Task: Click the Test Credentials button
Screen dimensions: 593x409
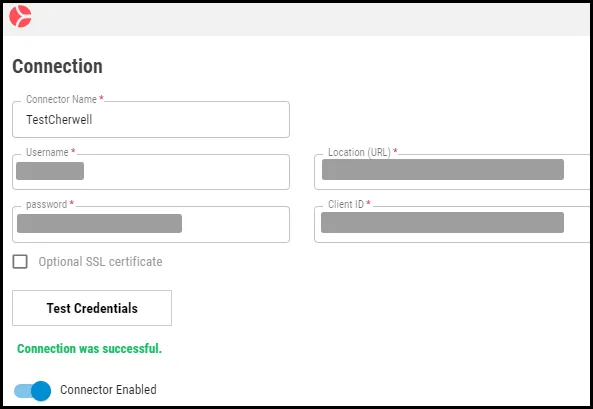Action: click(x=92, y=308)
